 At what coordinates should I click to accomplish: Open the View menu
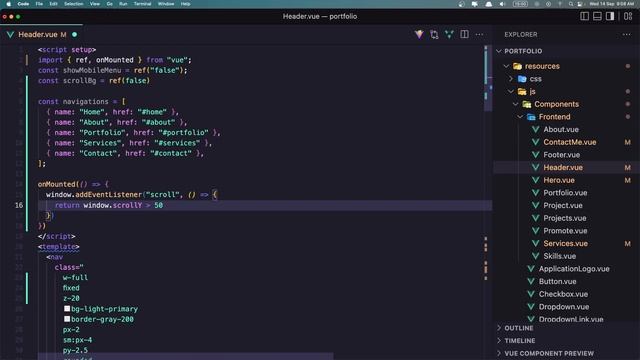pos(95,4)
